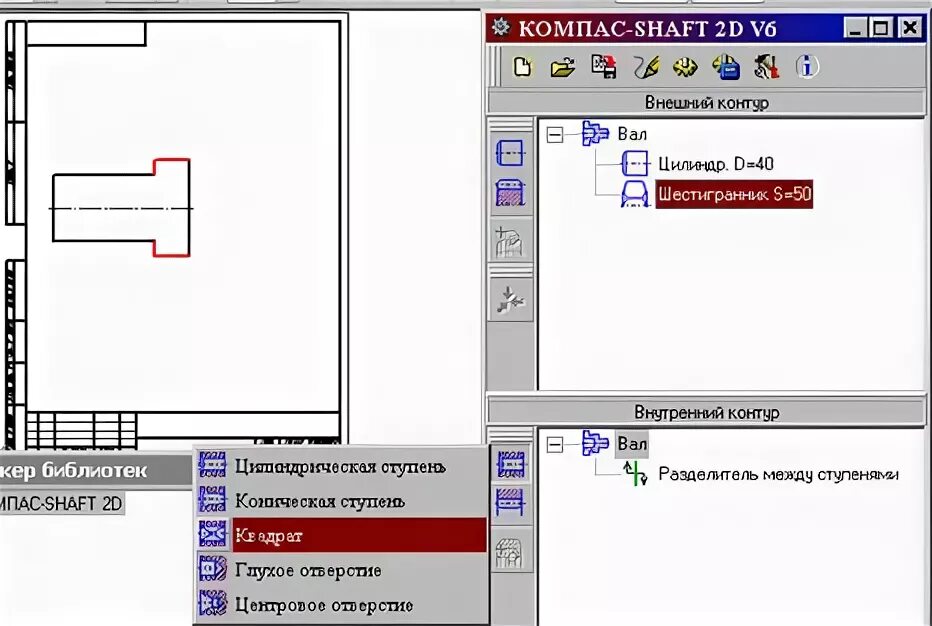Screen dimensions: 932x626
Task: Click the Save model toolbar icon
Action: pyautogui.click(x=603, y=67)
